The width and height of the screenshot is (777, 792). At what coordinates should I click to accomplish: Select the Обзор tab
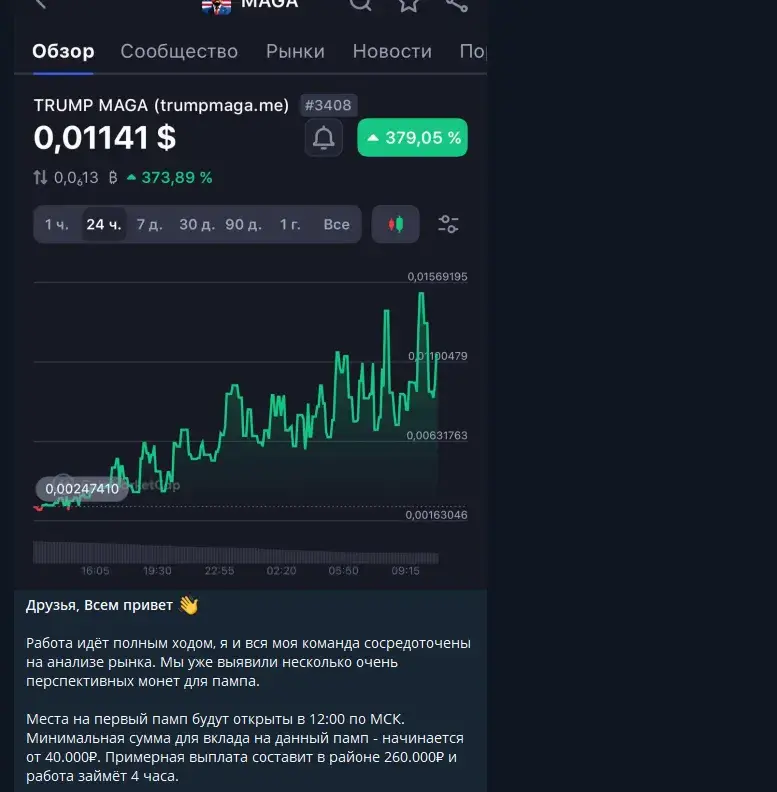point(63,52)
